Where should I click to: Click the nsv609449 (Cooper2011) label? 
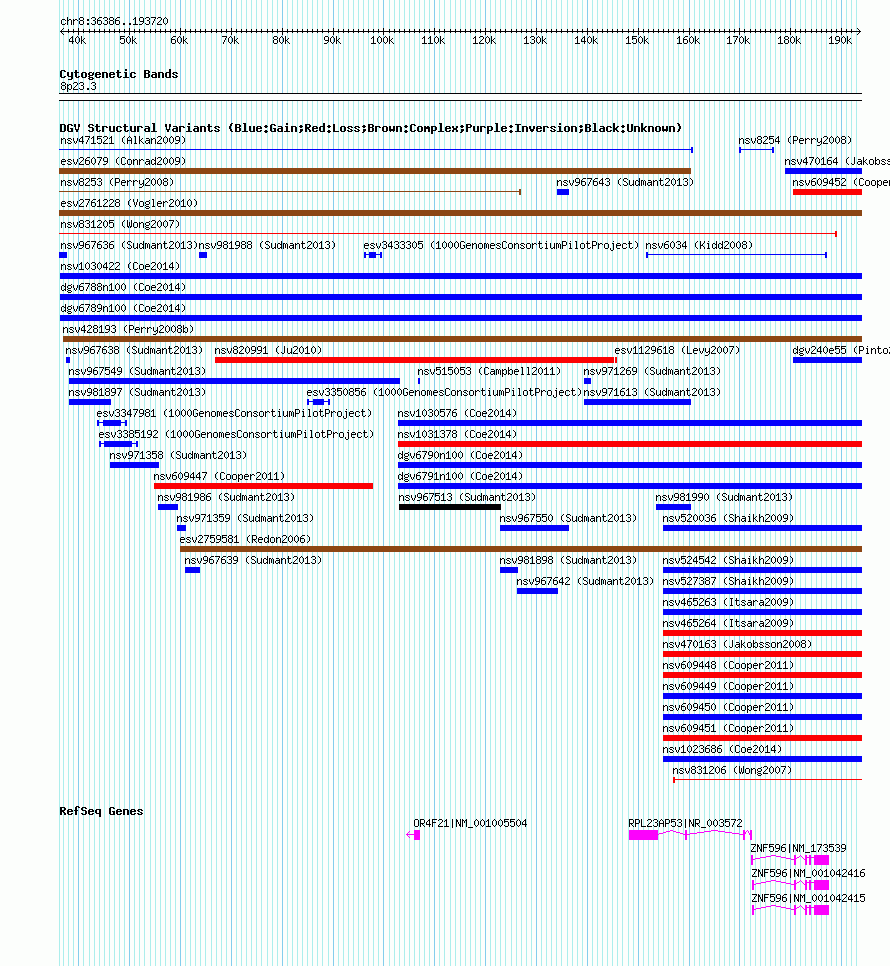pos(728,685)
